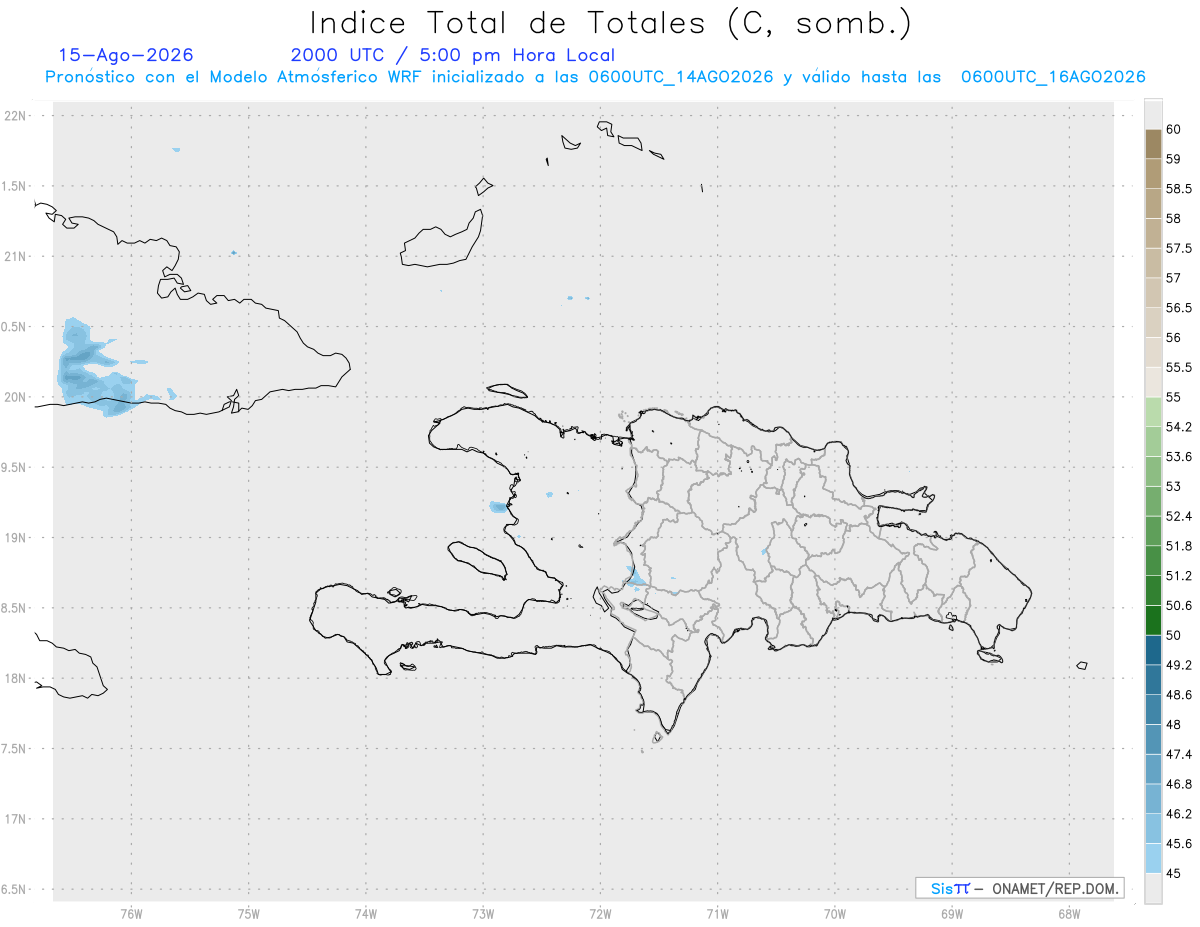Click the 'Pronóstico con el Modelo Atmosferico WRF' line
Image resolution: width=1200 pixels, height=927 pixels.
point(595,77)
